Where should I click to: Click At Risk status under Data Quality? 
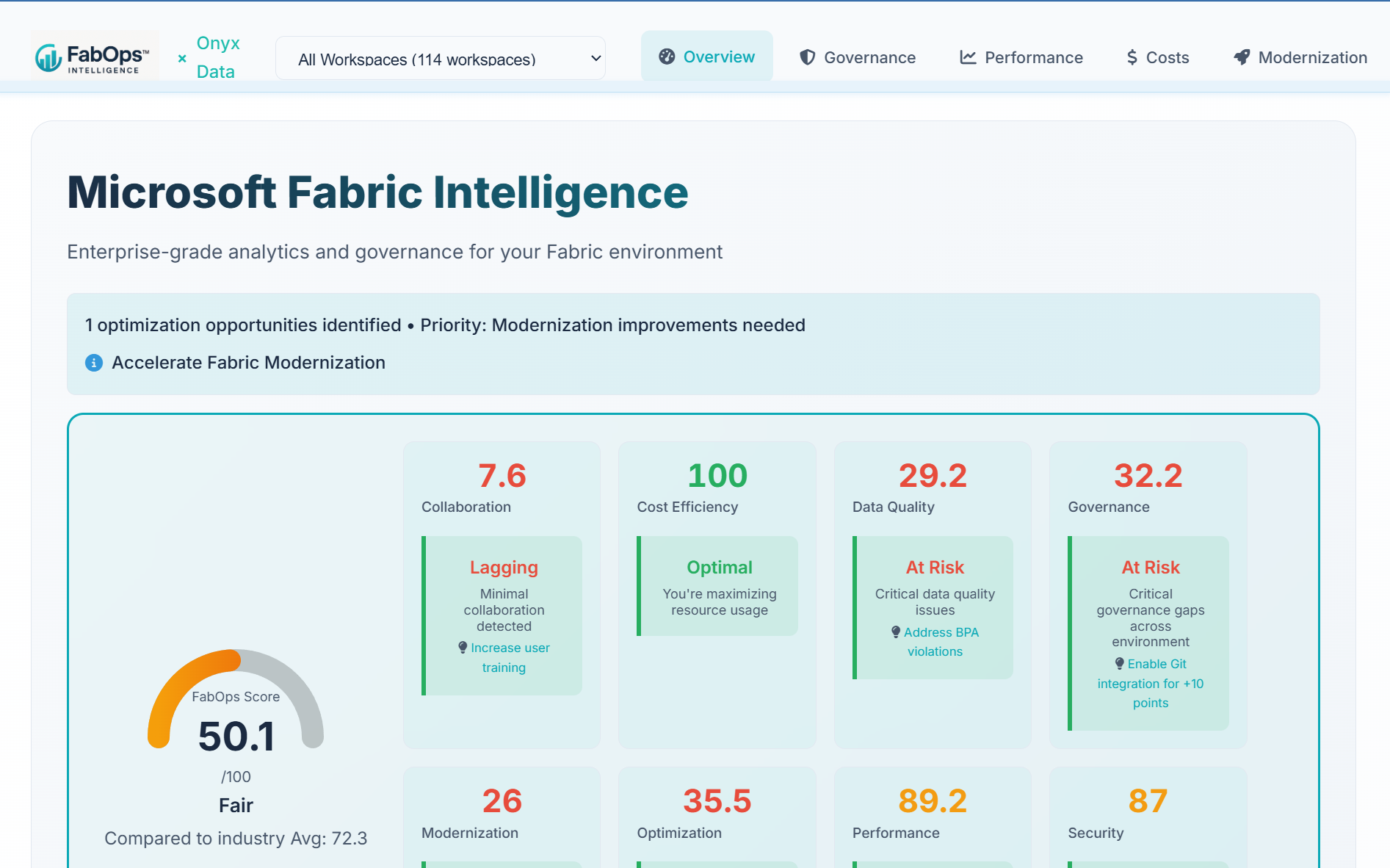coord(935,568)
